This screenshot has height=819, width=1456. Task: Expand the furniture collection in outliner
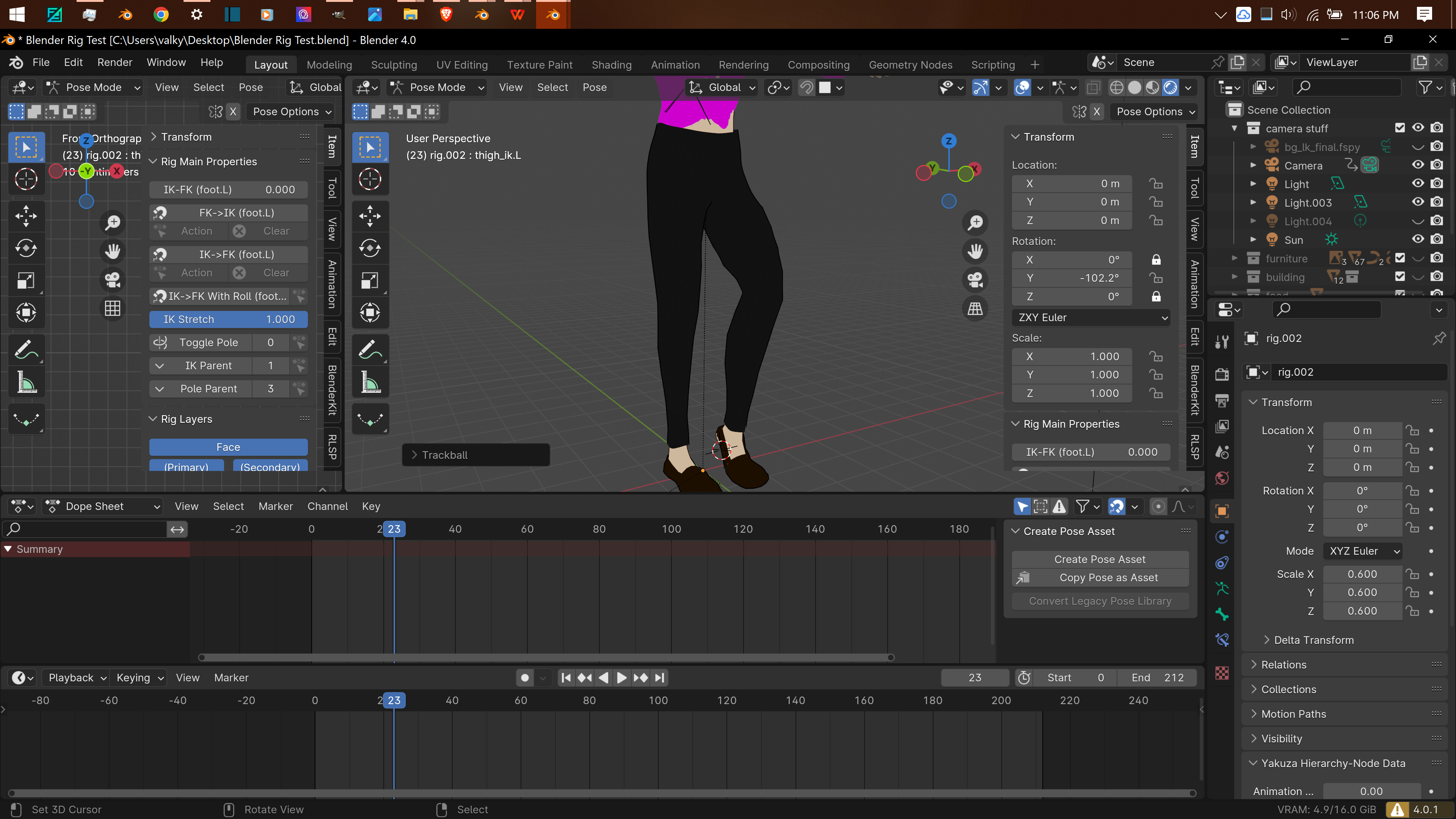1235,258
